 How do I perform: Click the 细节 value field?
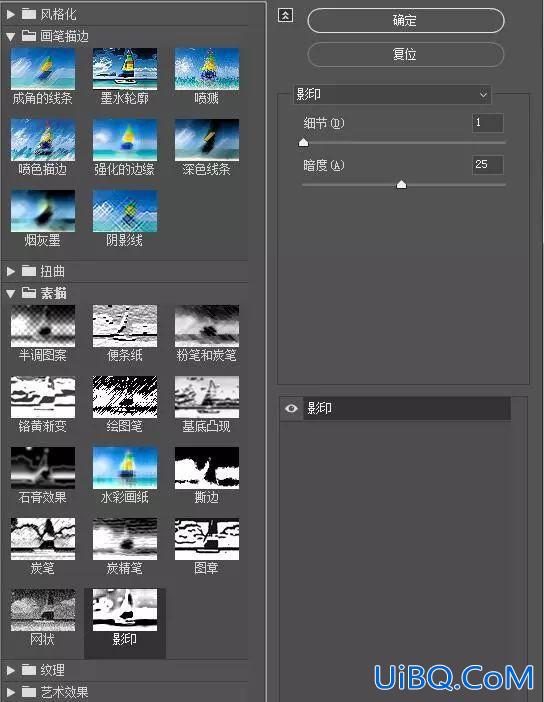488,123
